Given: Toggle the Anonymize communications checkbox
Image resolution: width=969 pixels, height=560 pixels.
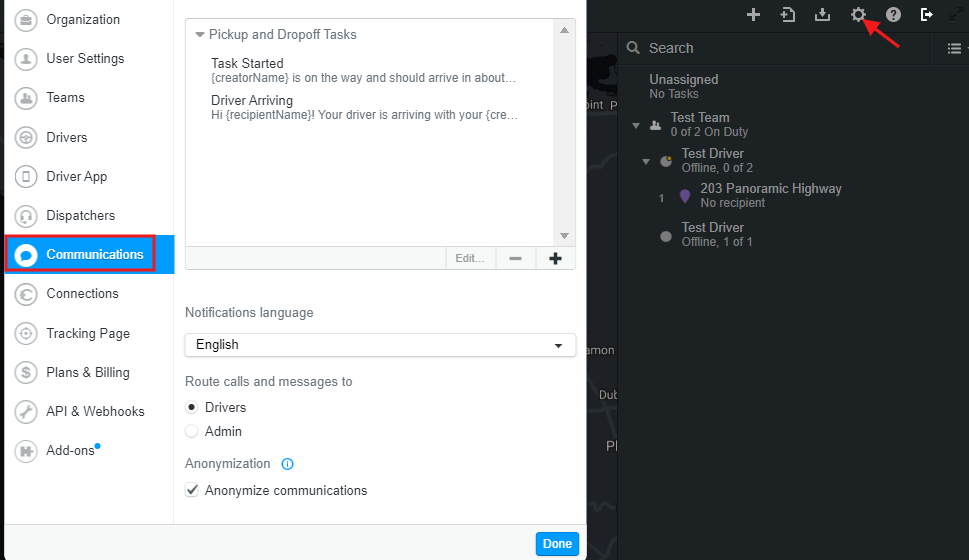Looking at the screenshot, I should tap(192, 490).
